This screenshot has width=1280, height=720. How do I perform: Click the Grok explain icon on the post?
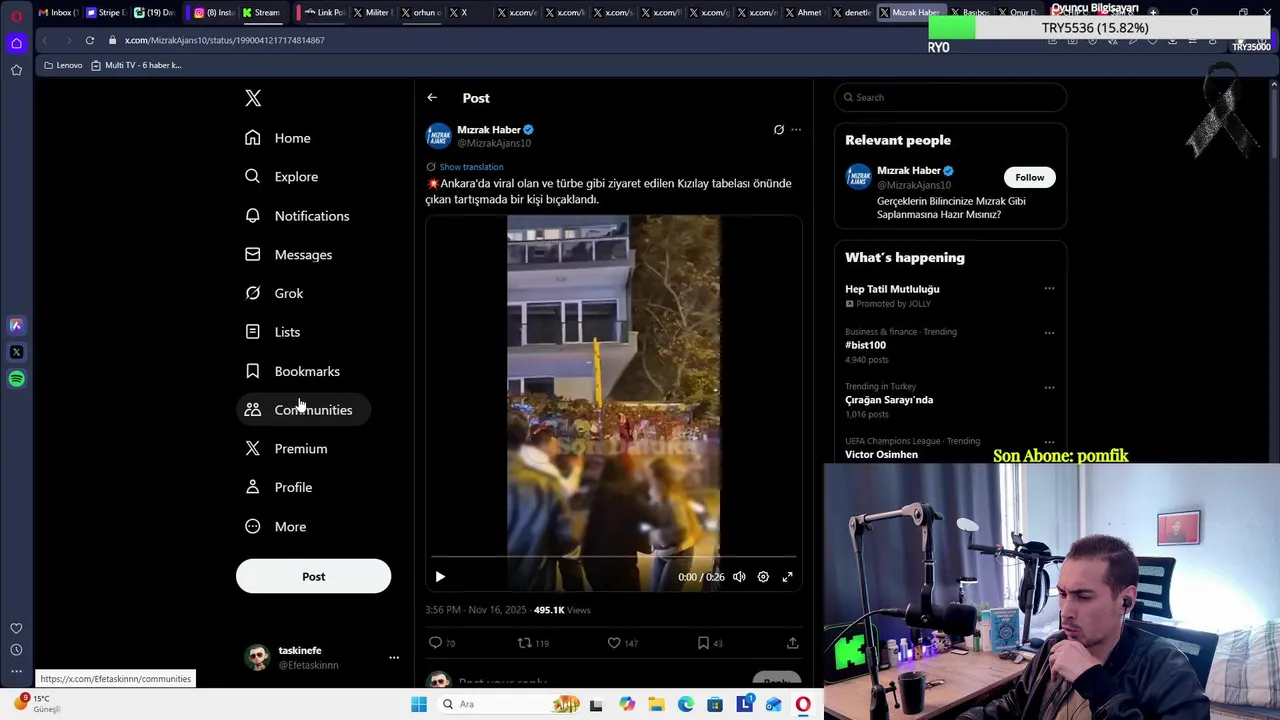778,129
